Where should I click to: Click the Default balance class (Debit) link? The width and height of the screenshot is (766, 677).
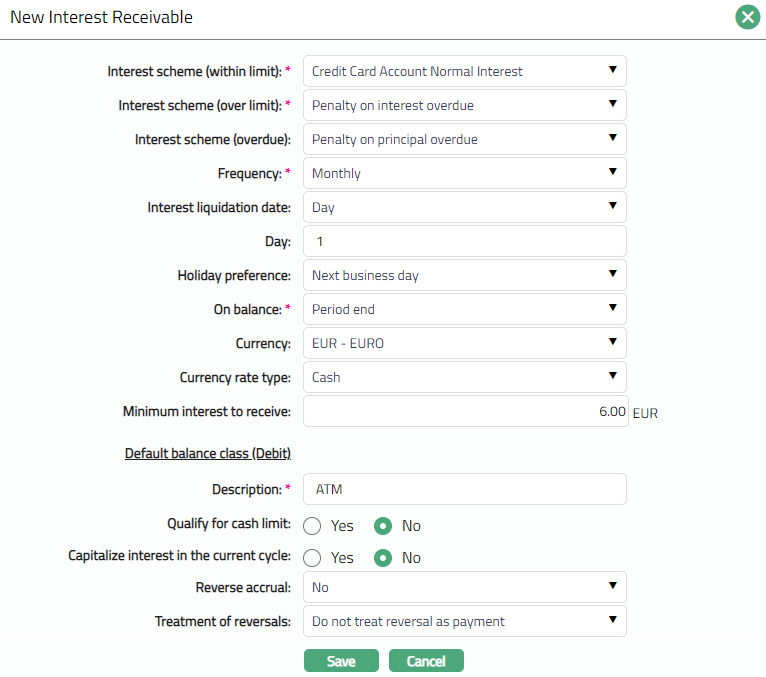tap(207, 453)
